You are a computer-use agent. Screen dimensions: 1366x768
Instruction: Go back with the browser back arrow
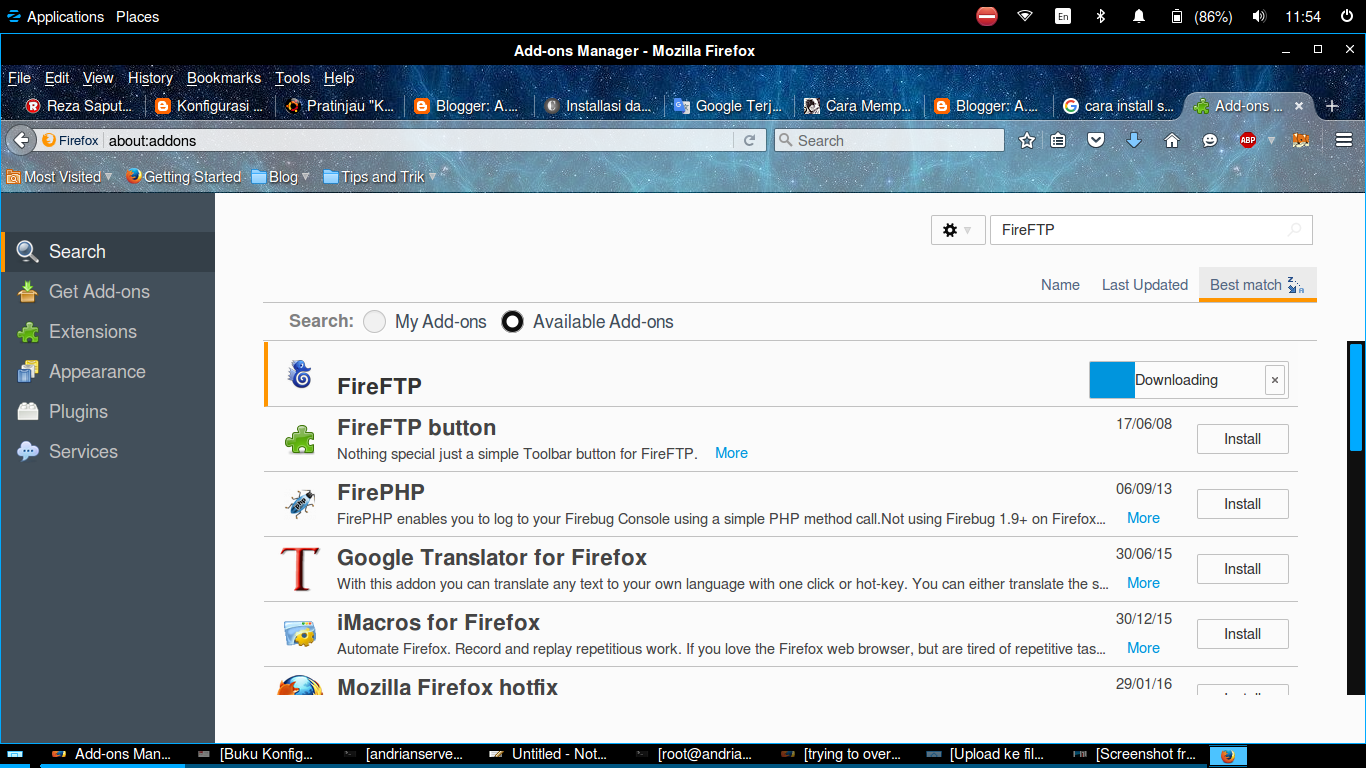[21, 140]
